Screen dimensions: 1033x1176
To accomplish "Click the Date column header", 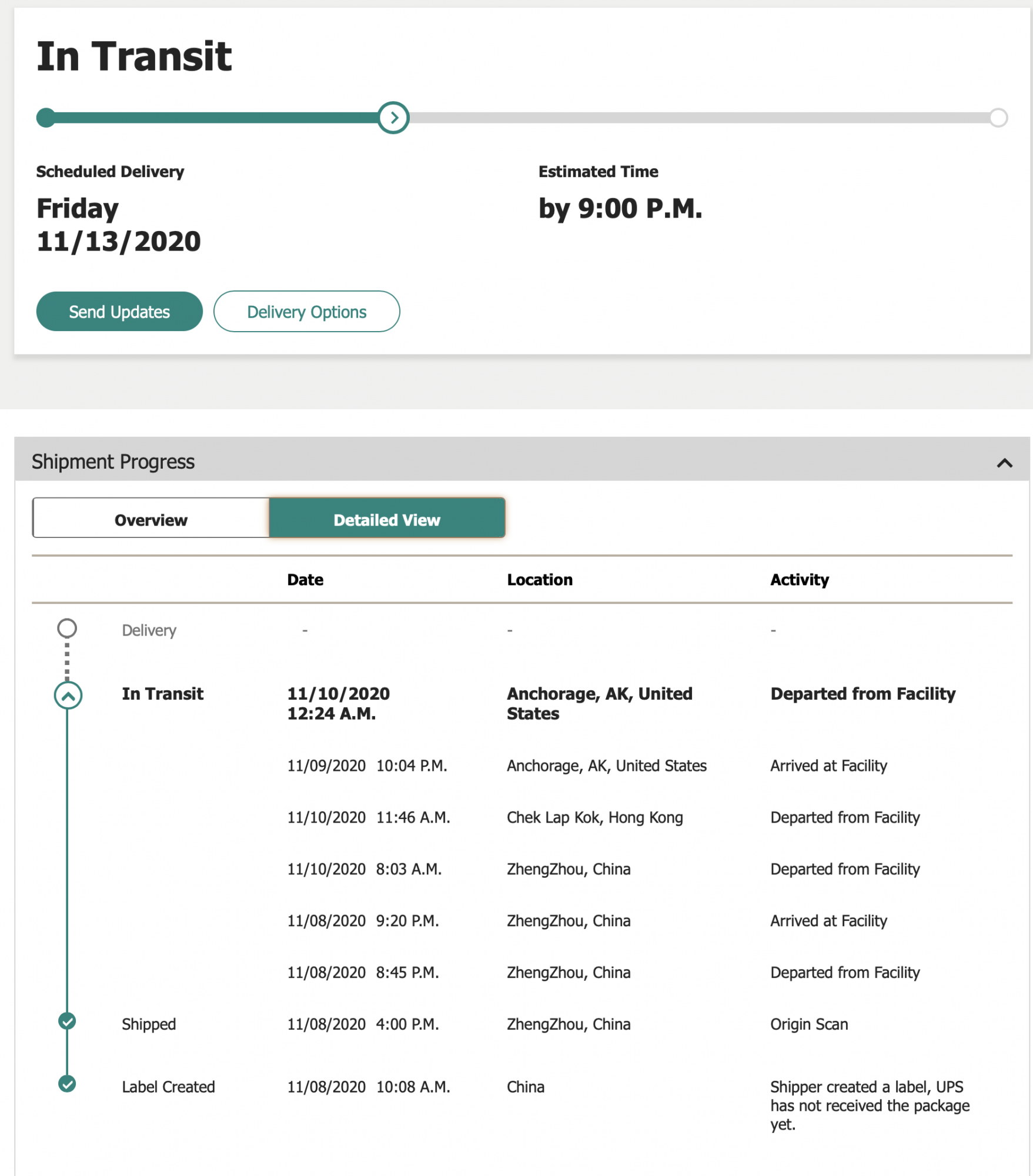I will 305,580.
